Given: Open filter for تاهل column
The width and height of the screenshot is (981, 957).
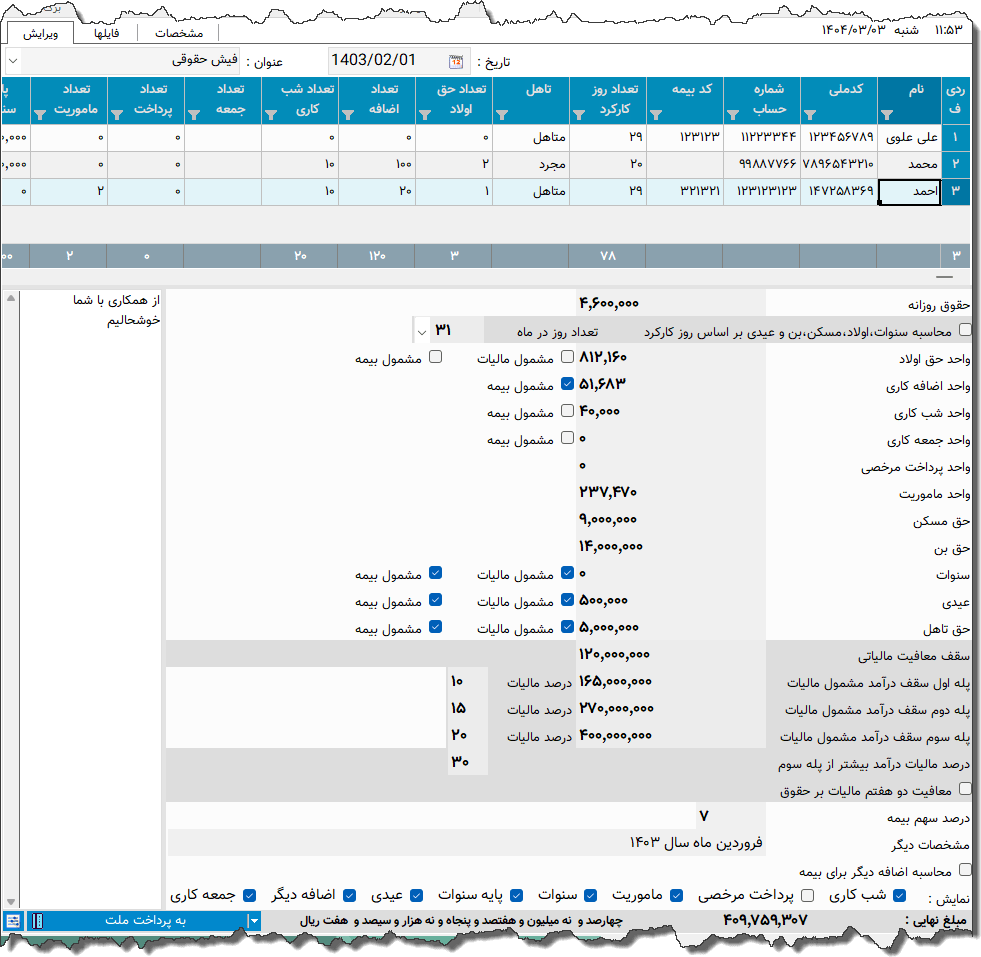Looking at the screenshot, I should click(502, 114).
